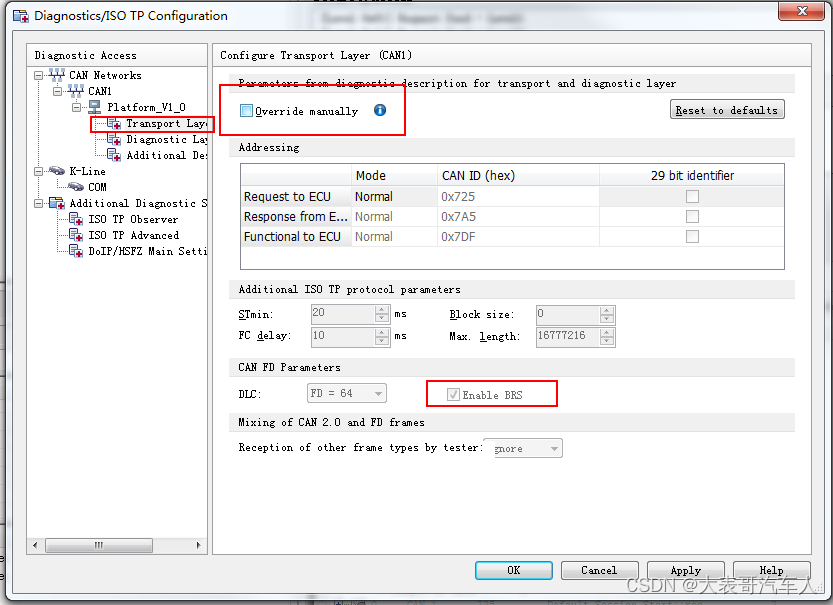
Task: Click the CAN Networks network icon
Action: click(56, 75)
